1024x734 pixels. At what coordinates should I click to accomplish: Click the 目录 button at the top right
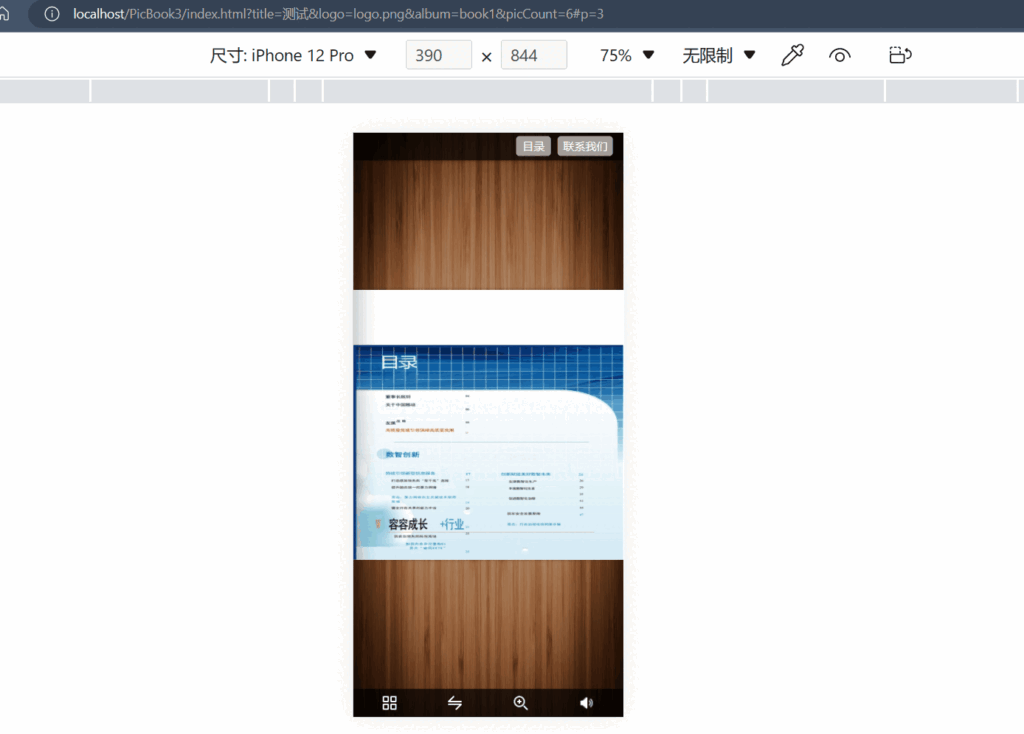tap(533, 146)
